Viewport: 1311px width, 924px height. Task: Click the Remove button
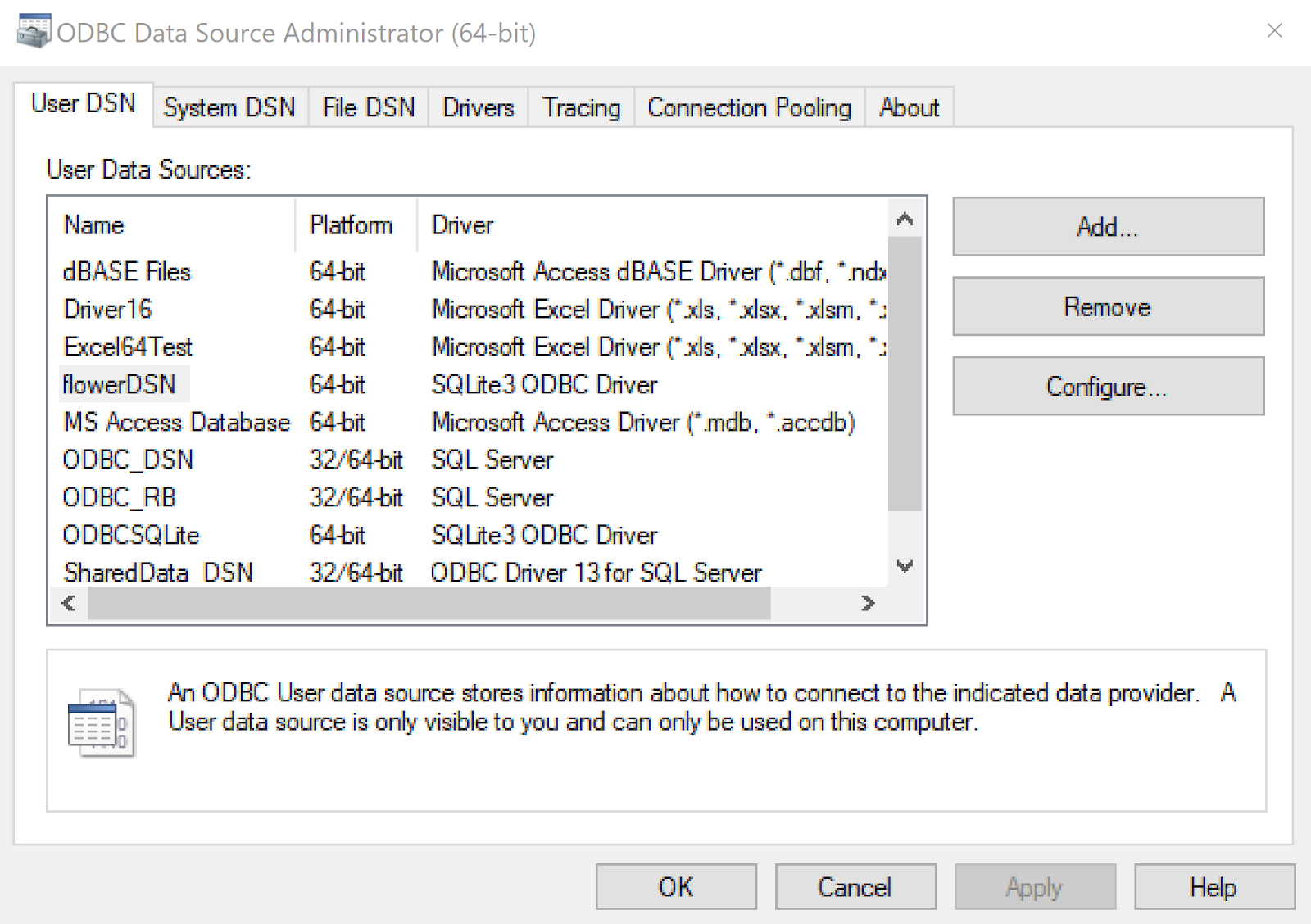pos(1107,306)
